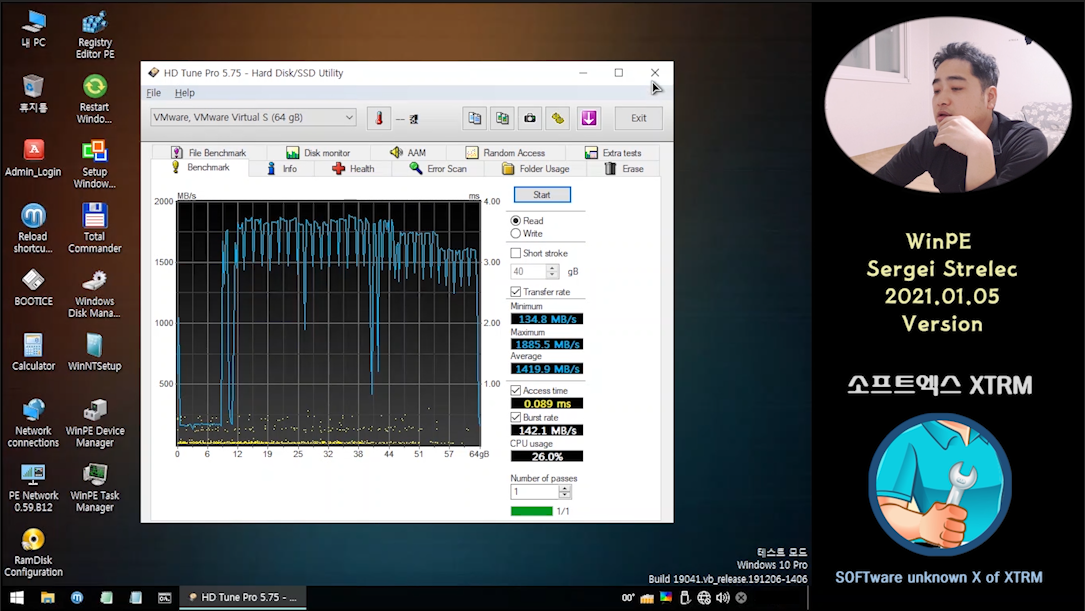Select the Benchmark tab
1085x611 pixels.
(200, 167)
